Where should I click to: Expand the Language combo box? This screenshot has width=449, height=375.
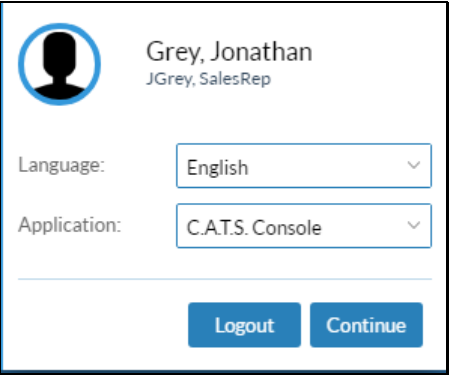point(304,166)
